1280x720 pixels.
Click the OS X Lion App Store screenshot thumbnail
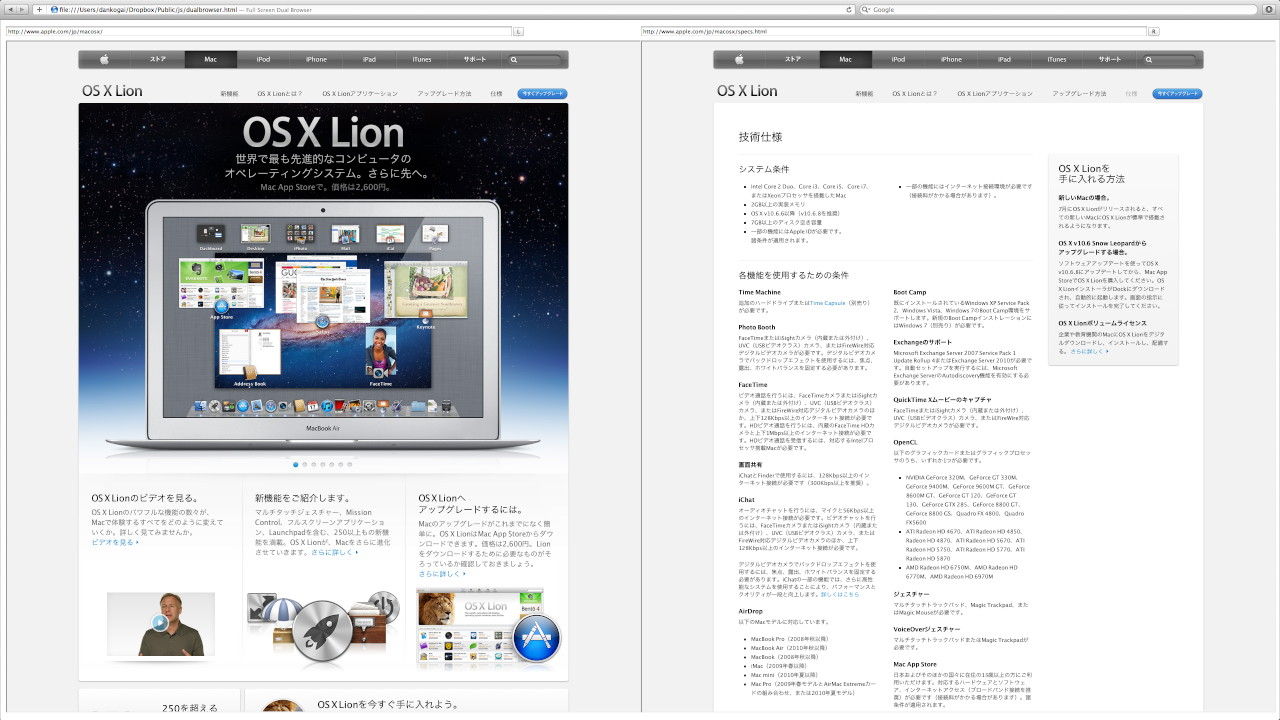click(480, 627)
